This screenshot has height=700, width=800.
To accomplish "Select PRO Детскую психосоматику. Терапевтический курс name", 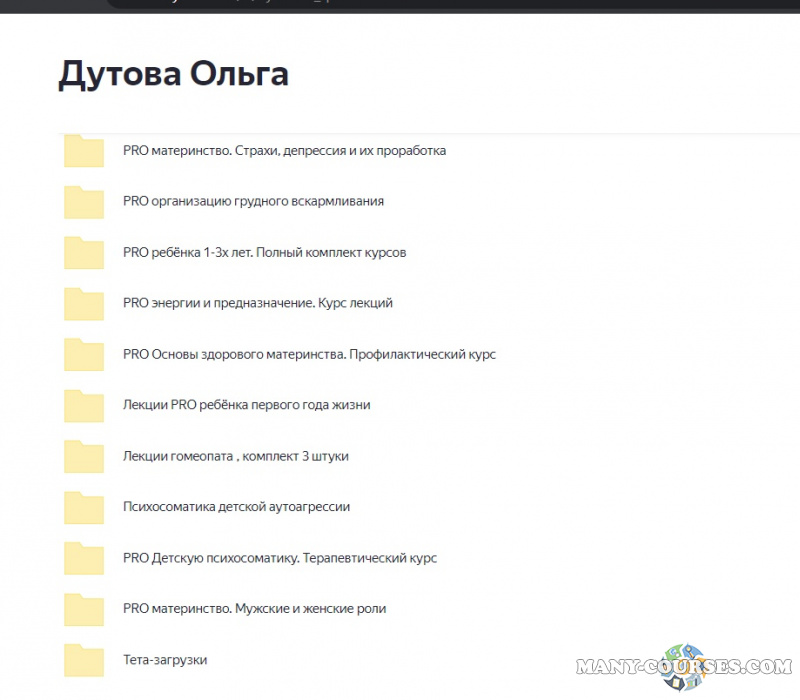I will (279, 558).
